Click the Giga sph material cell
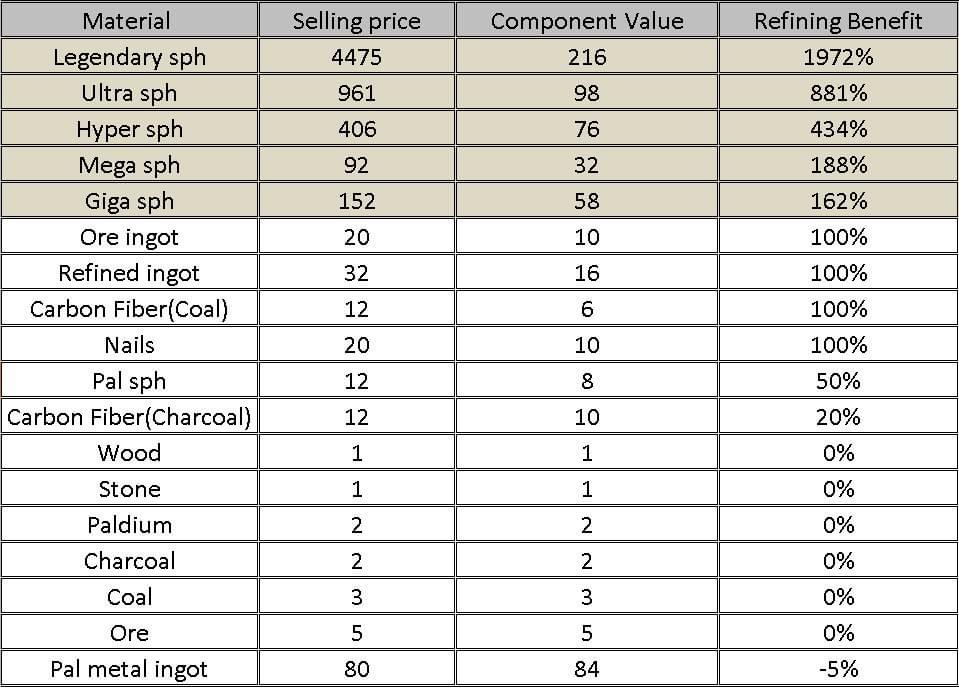Viewport: 959px width, 687px height. click(129, 201)
